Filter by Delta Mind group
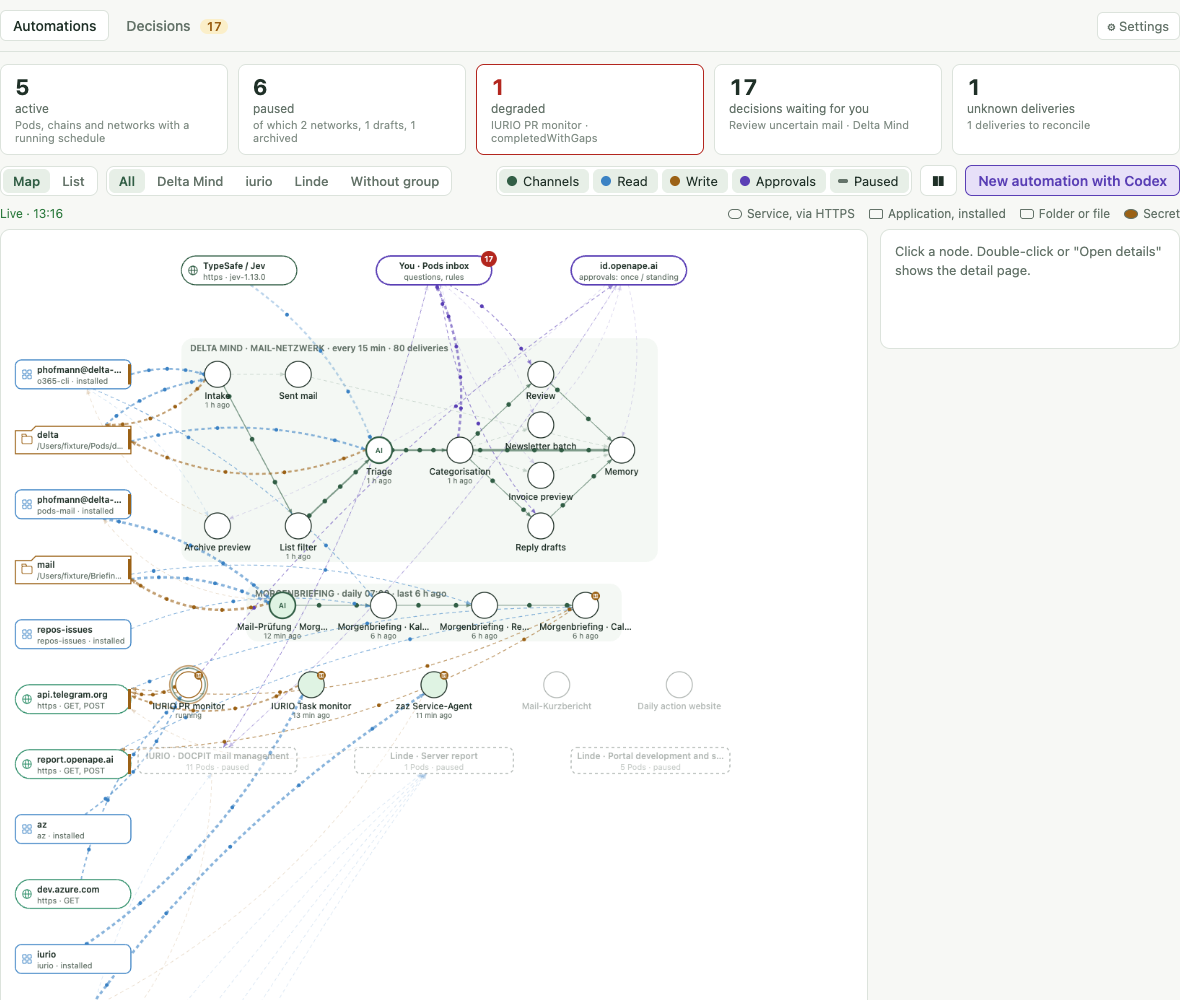The width and height of the screenshot is (1180, 1000). coord(190,181)
